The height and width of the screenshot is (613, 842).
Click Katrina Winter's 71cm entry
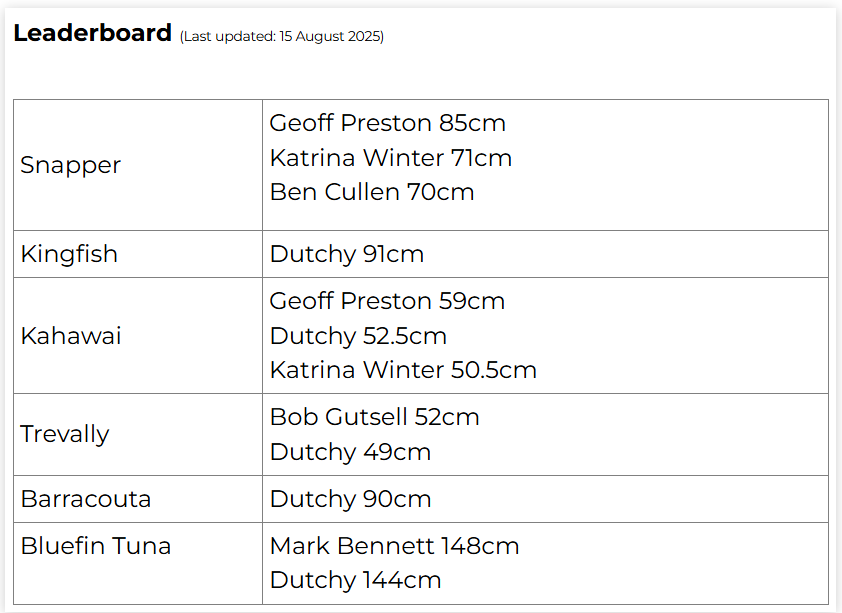pos(390,158)
